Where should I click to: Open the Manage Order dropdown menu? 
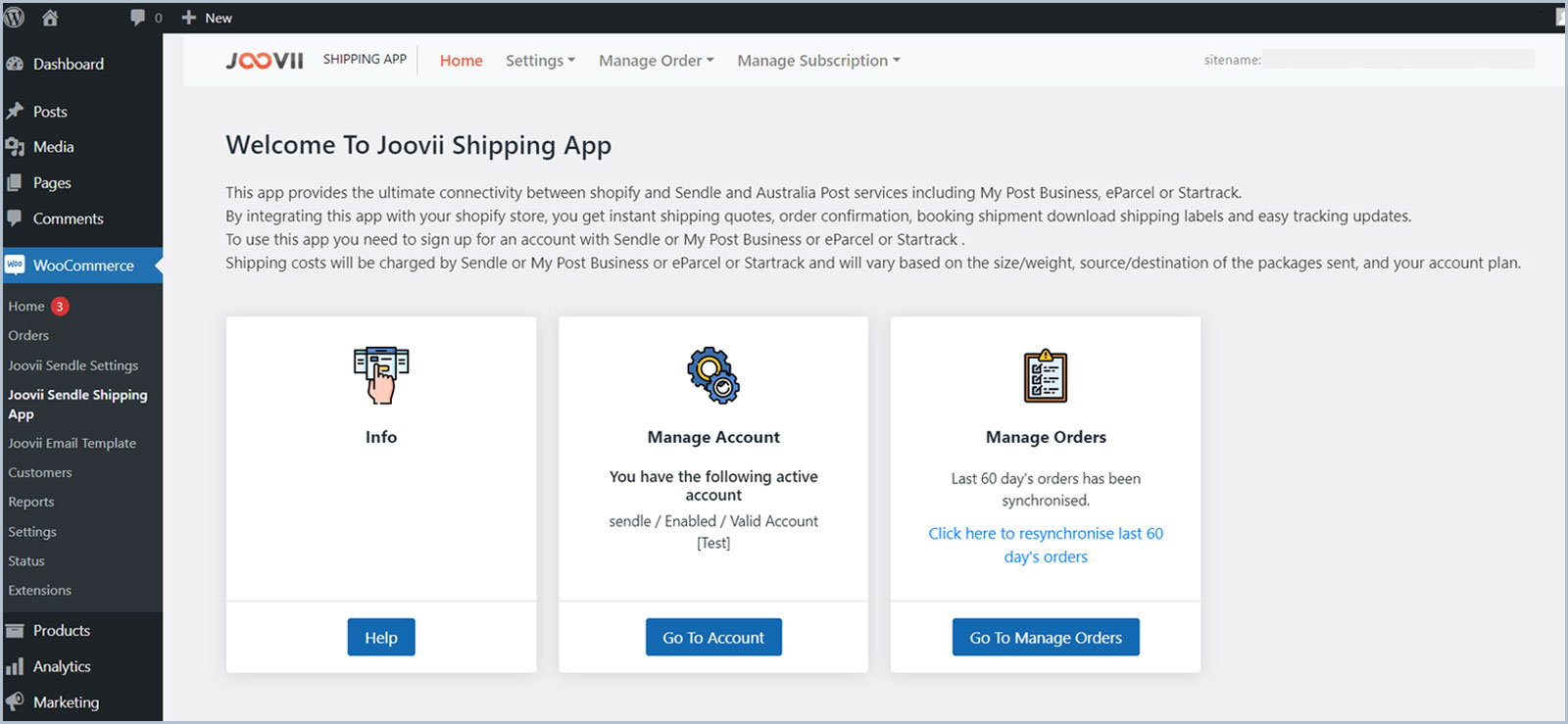click(x=656, y=61)
